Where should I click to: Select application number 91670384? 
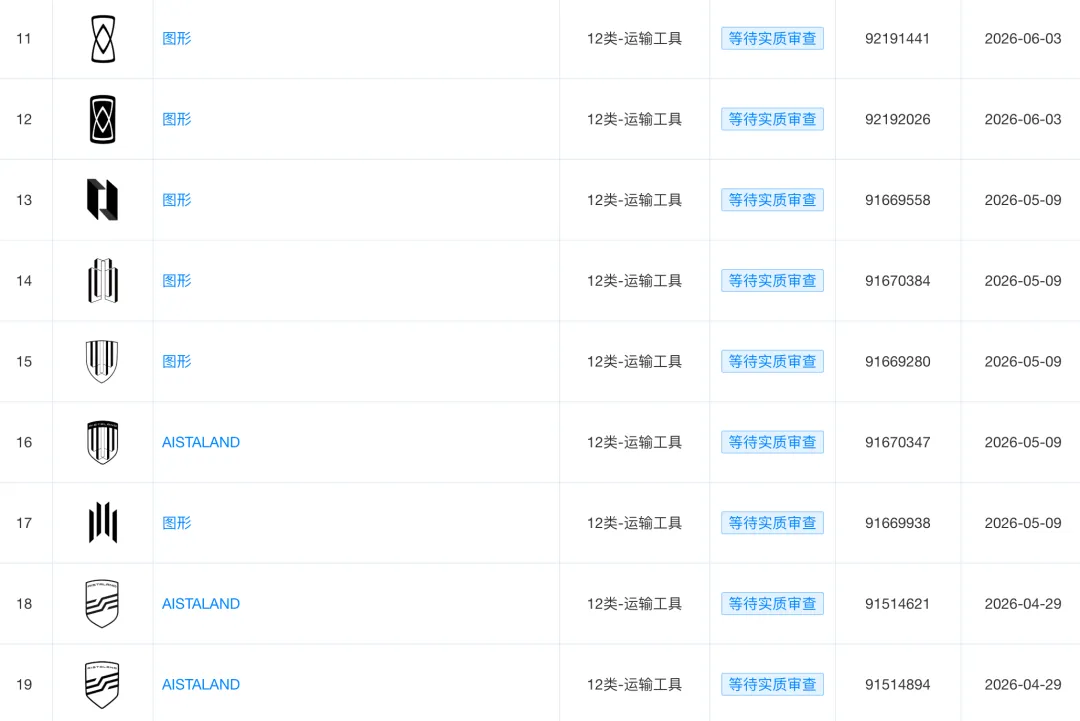click(x=897, y=280)
